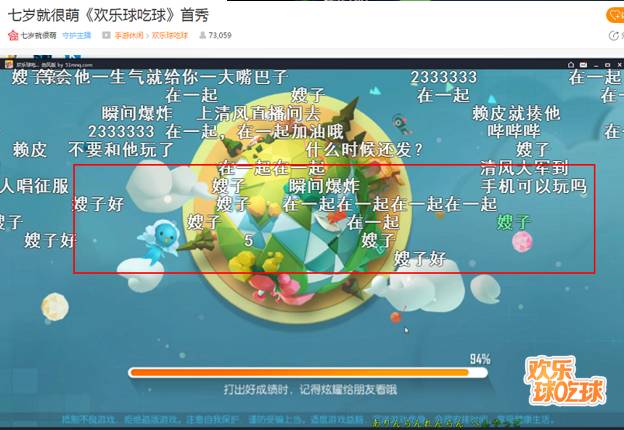Viewport: 624px width, 430px height.
Task: Click the danmaku comment 上清风直播间去
Action: click(x=258, y=113)
